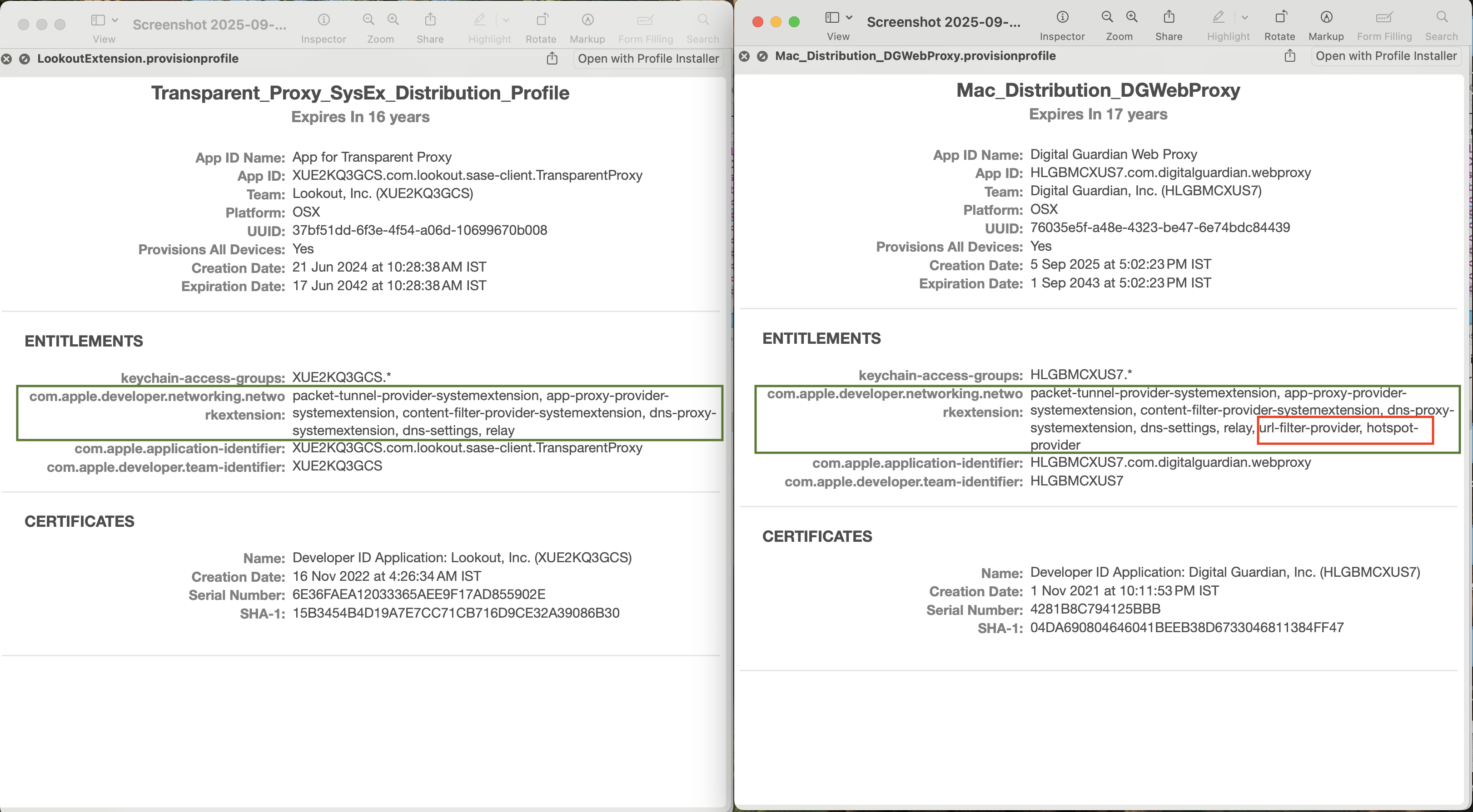Viewport: 1473px width, 812px height.
Task: Close LookoutExtension.provisionprofile preview with X icon
Action: click(6, 59)
